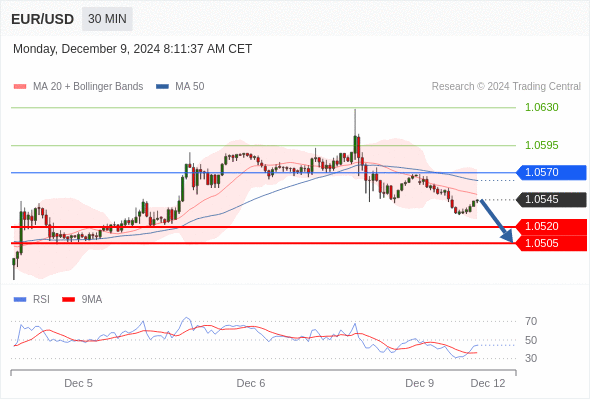The width and height of the screenshot is (590, 400).
Task: Toggle the RSI legend entry
Action: (x=32, y=300)
